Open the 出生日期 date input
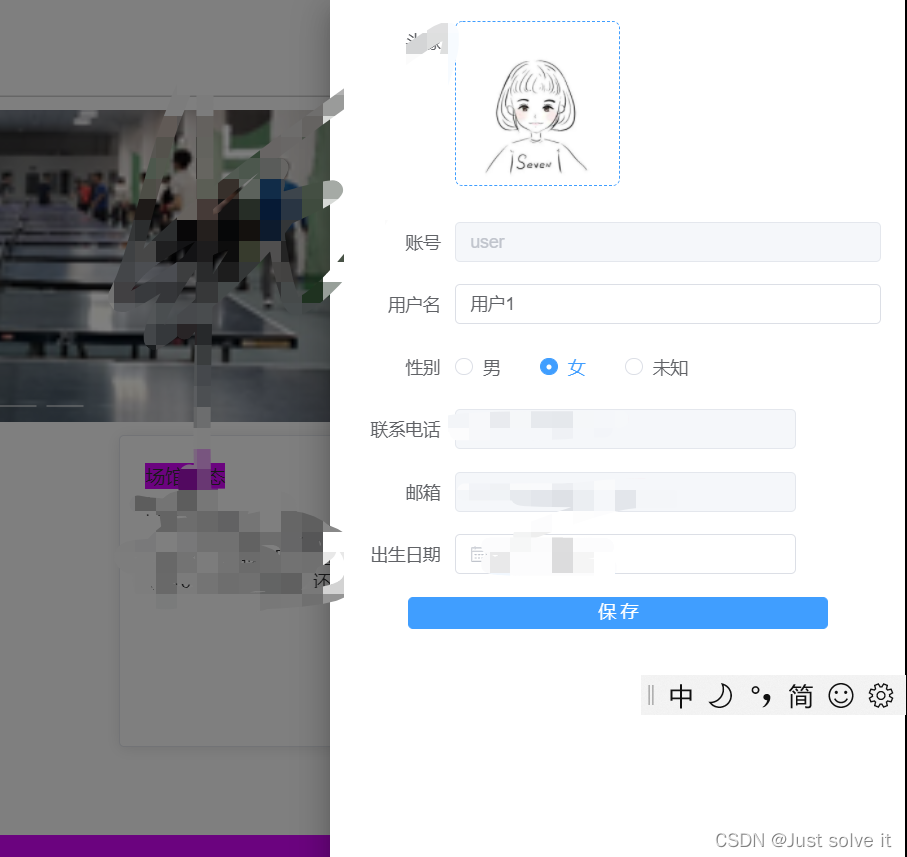 coord(625,553)
